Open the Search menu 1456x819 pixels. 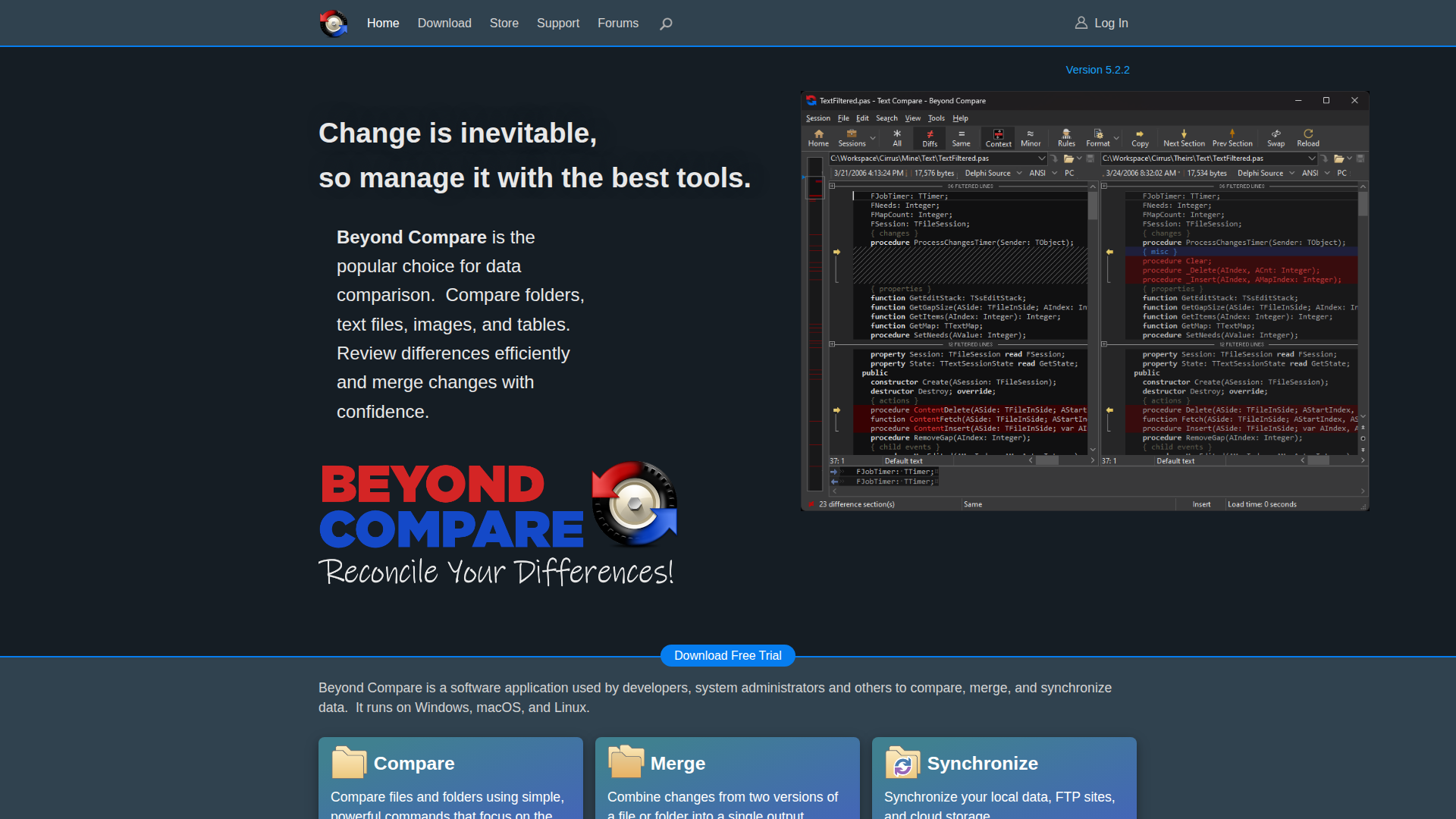click(886, 118)
